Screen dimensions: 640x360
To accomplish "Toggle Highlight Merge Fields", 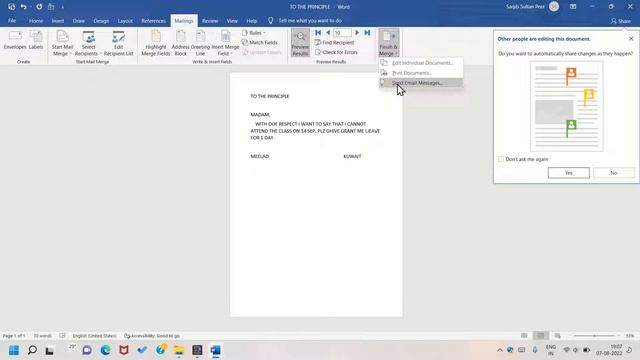I will pyautogui.click(x=156, y=43).
